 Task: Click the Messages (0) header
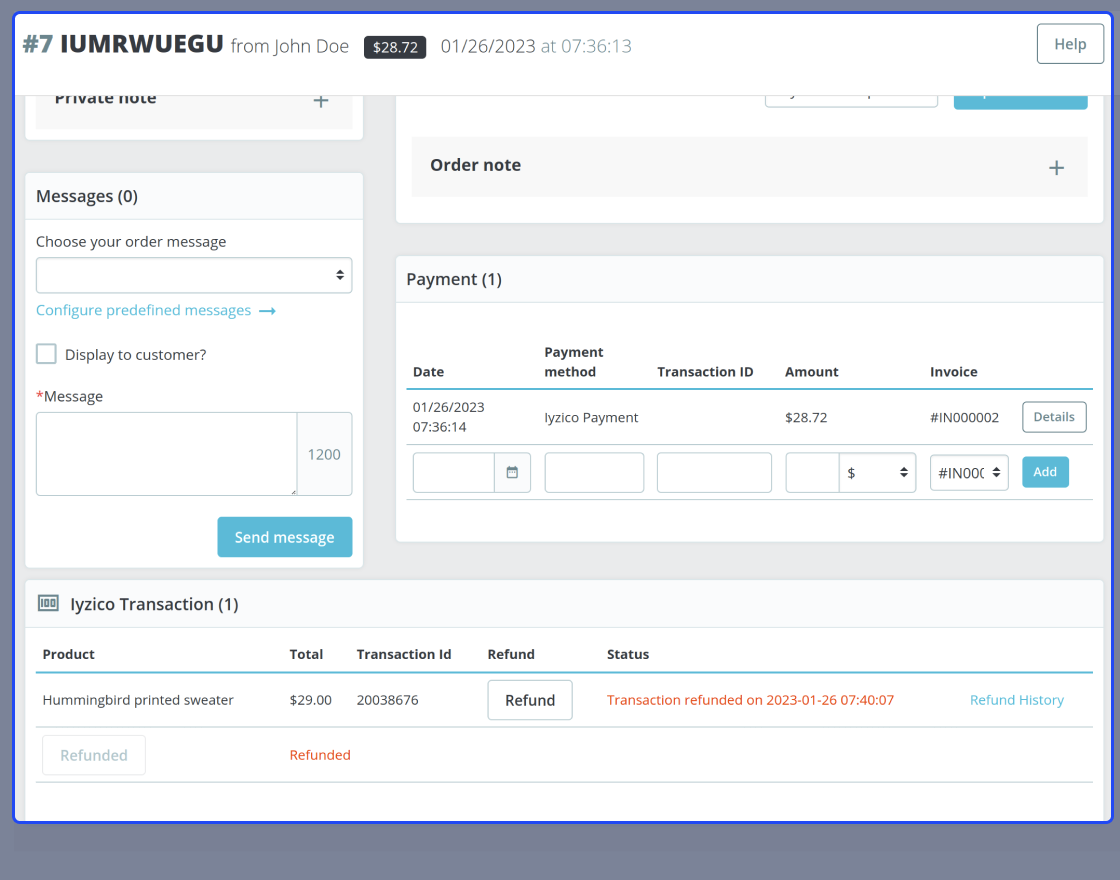click(x=86, y=196)
